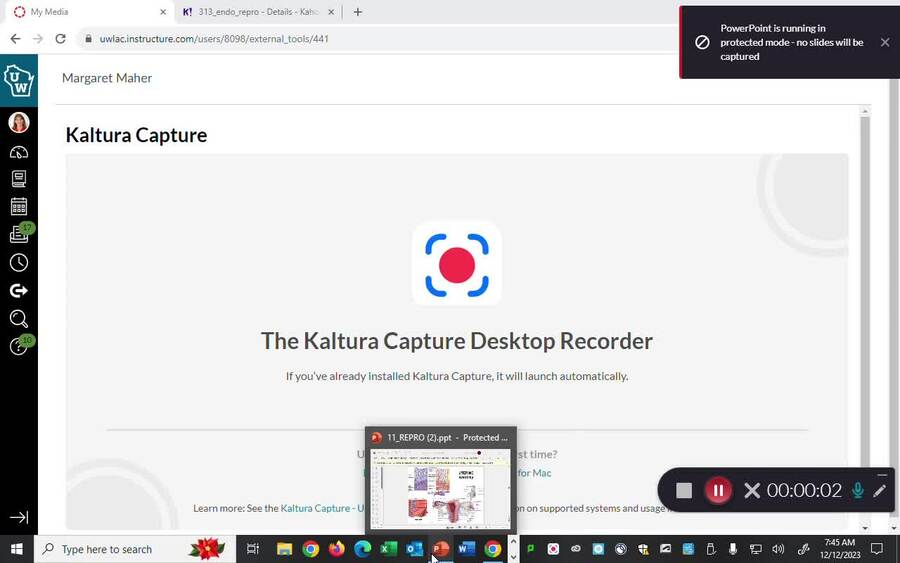Switch to the 313_endo_repro Details tab
Screen dimensions: 900x563
click(258, 12)
